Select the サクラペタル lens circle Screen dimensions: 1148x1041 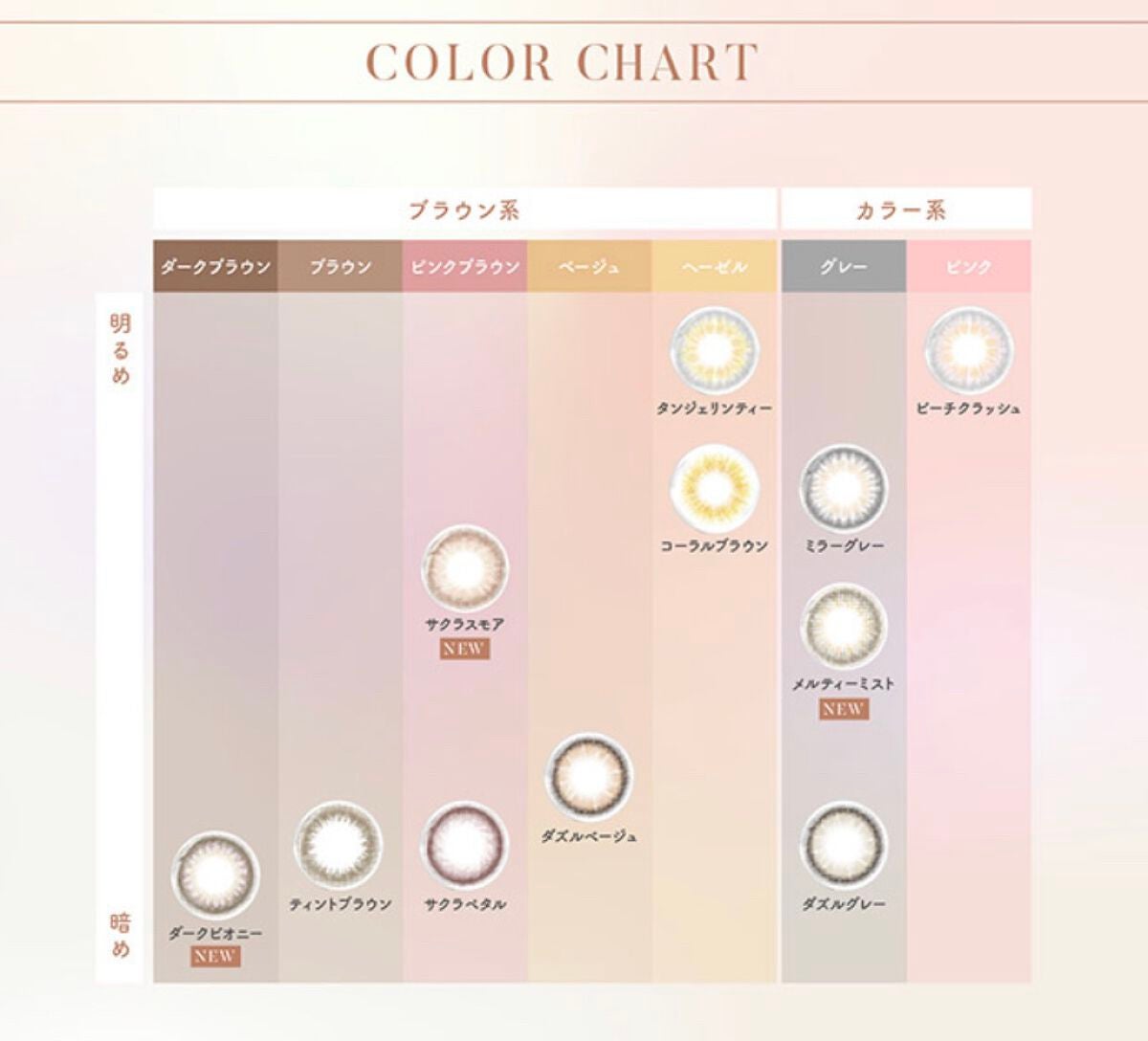[x=465, y=846]
